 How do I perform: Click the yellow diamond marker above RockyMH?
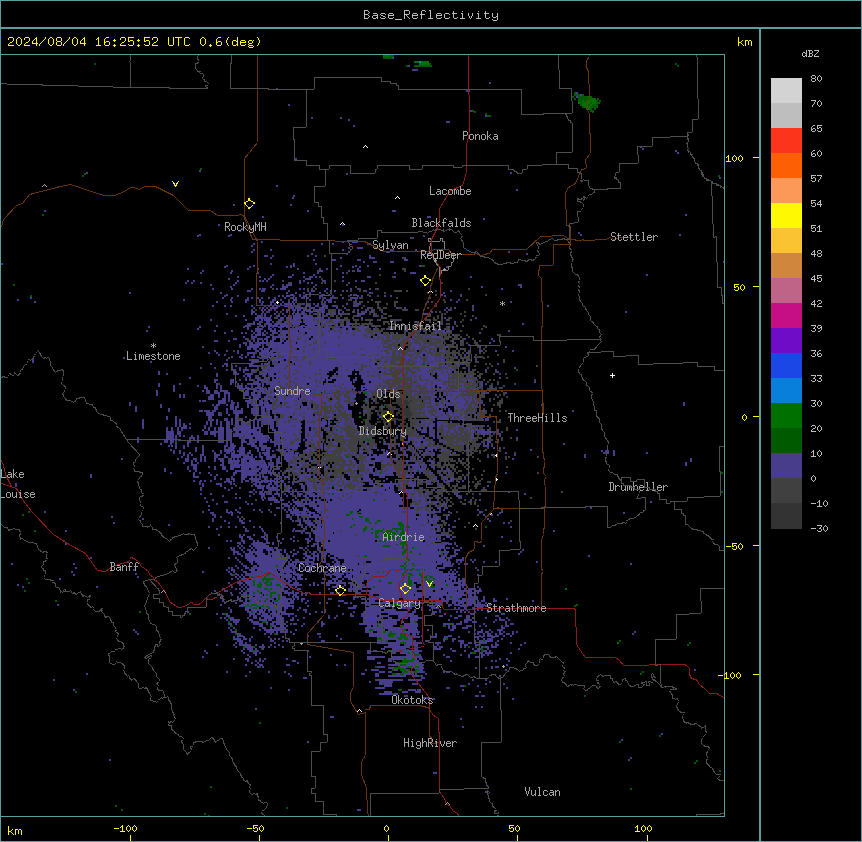coord(250,204)
